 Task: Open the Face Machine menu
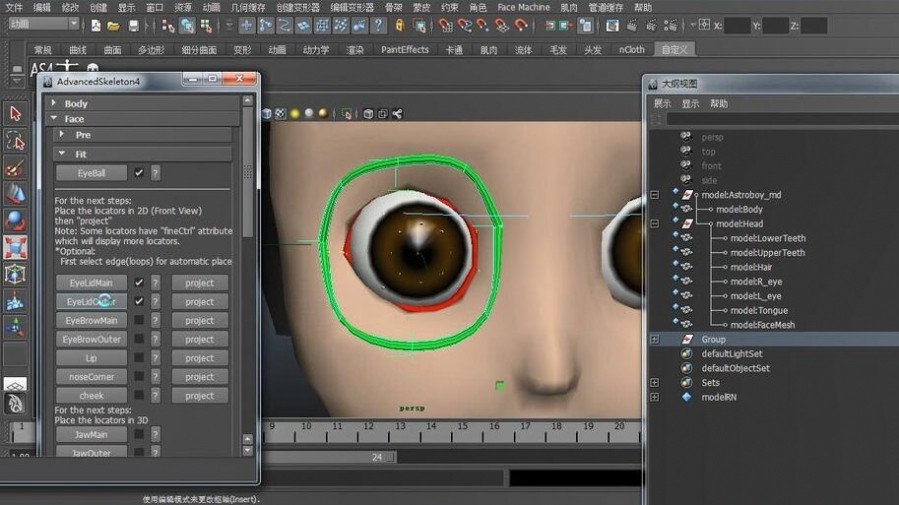pos(523,7)
